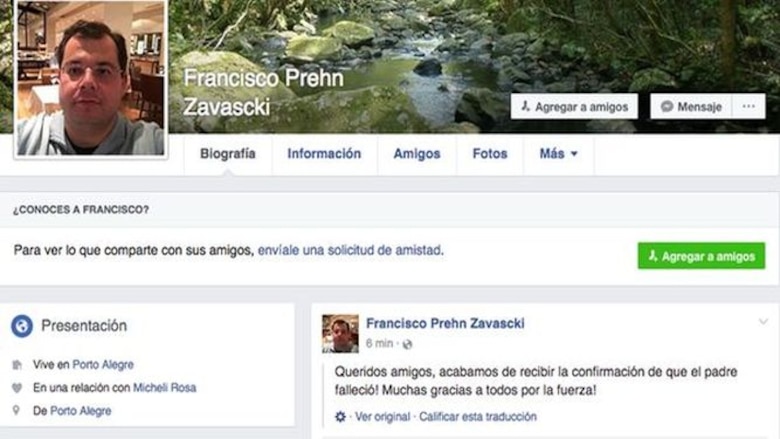Image resolution: width=780 pixels, height=439 pixels.
Task: Click the location pin icon beside De Porto Alegre
Action: pyautogui.click(x=16, y=411)
